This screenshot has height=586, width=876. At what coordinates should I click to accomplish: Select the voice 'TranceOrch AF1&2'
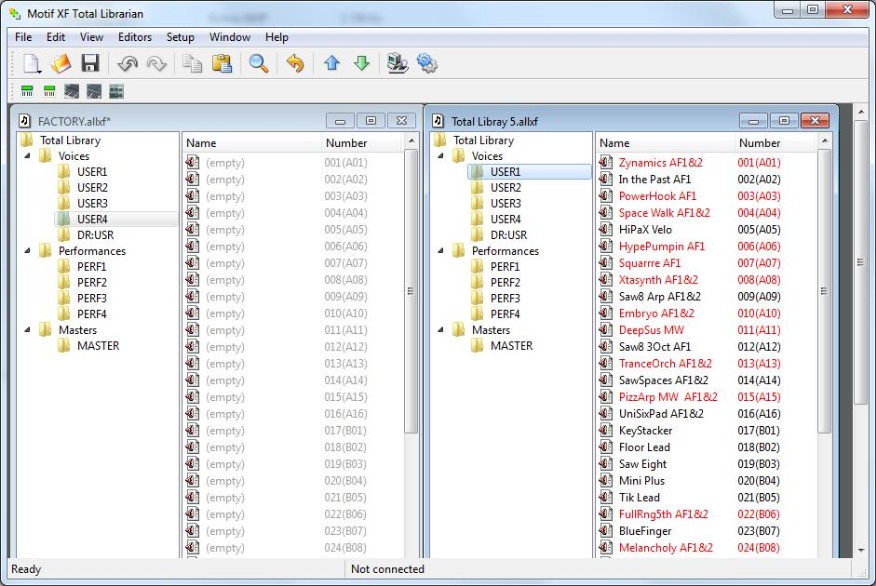coord(665,363)
